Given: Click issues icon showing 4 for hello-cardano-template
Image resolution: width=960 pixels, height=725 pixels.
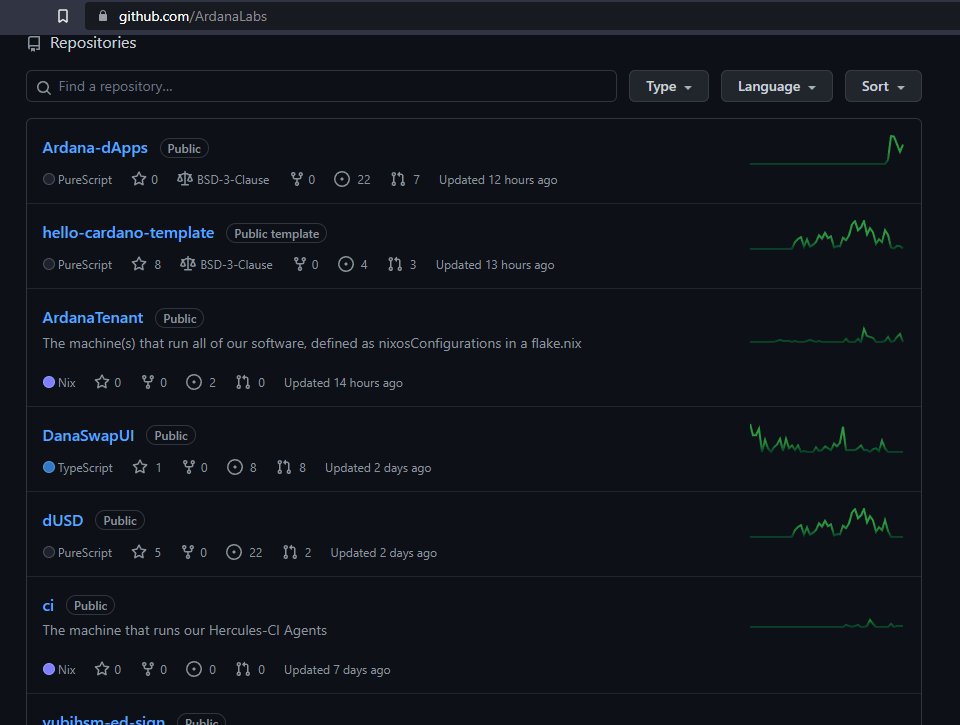Looking at the screenshot, I should coord(346,264).
